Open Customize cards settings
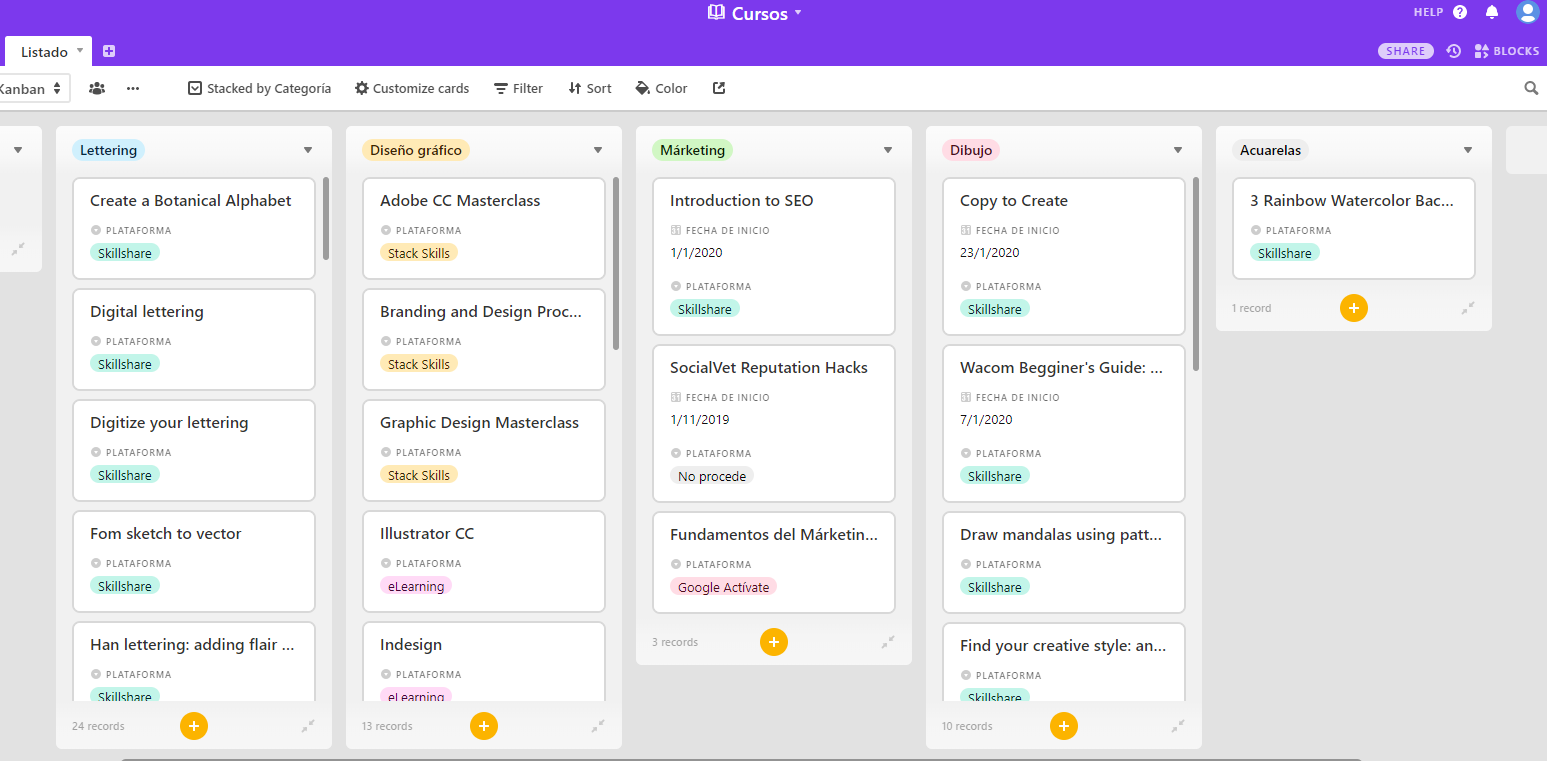 click(412, 88)
